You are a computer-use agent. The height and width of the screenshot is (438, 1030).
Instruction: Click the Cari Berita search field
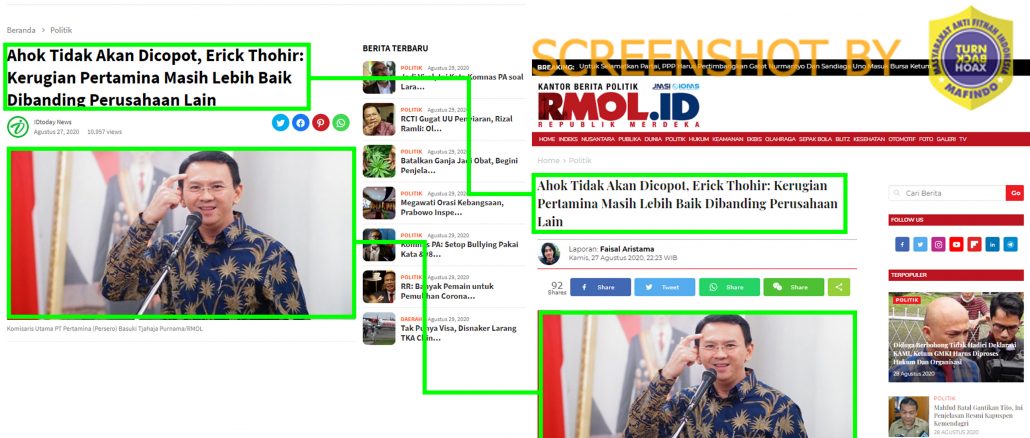[x=947, y=193]
